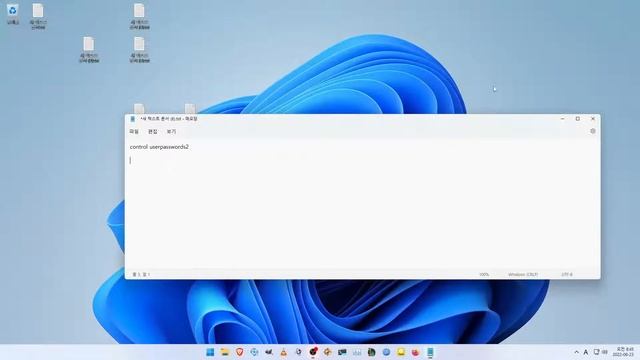Open File Explorer from the taskbar

225,352
